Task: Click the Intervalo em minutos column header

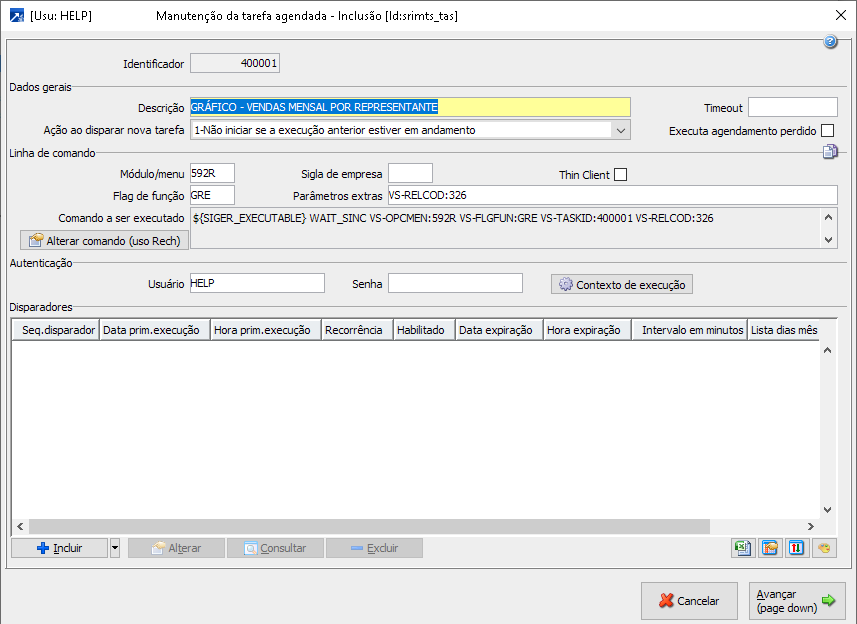Action: click(689, 330)
